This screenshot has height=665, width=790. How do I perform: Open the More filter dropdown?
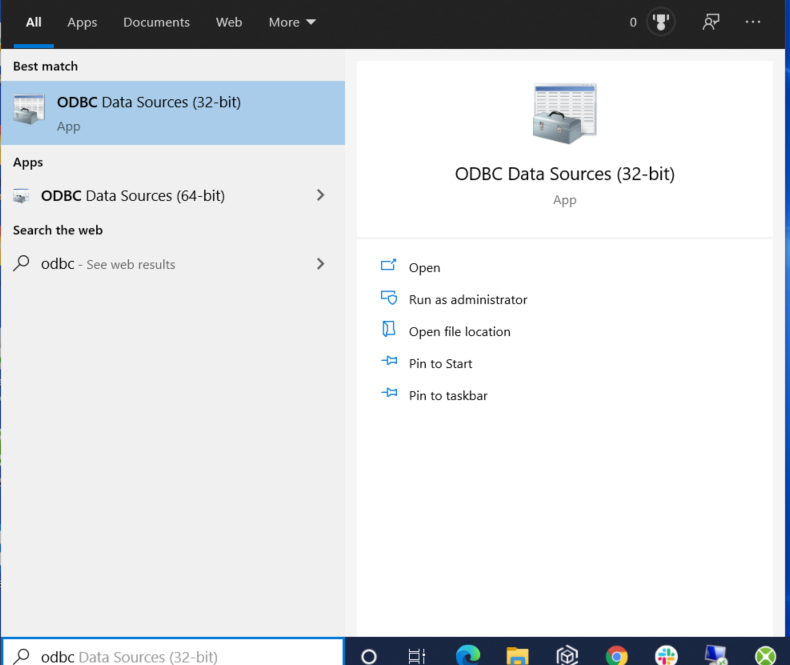[x=292, y=22]
